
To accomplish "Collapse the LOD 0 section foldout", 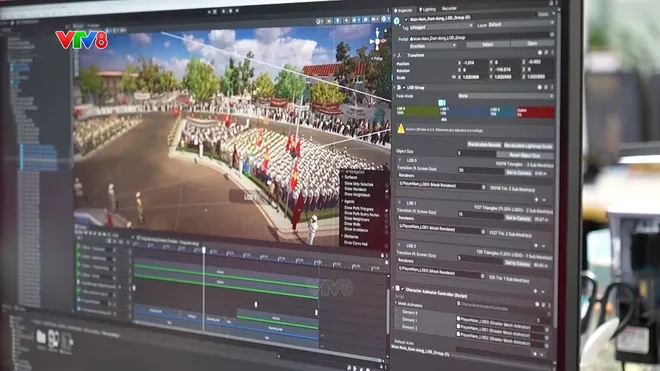I will point(400,160).
